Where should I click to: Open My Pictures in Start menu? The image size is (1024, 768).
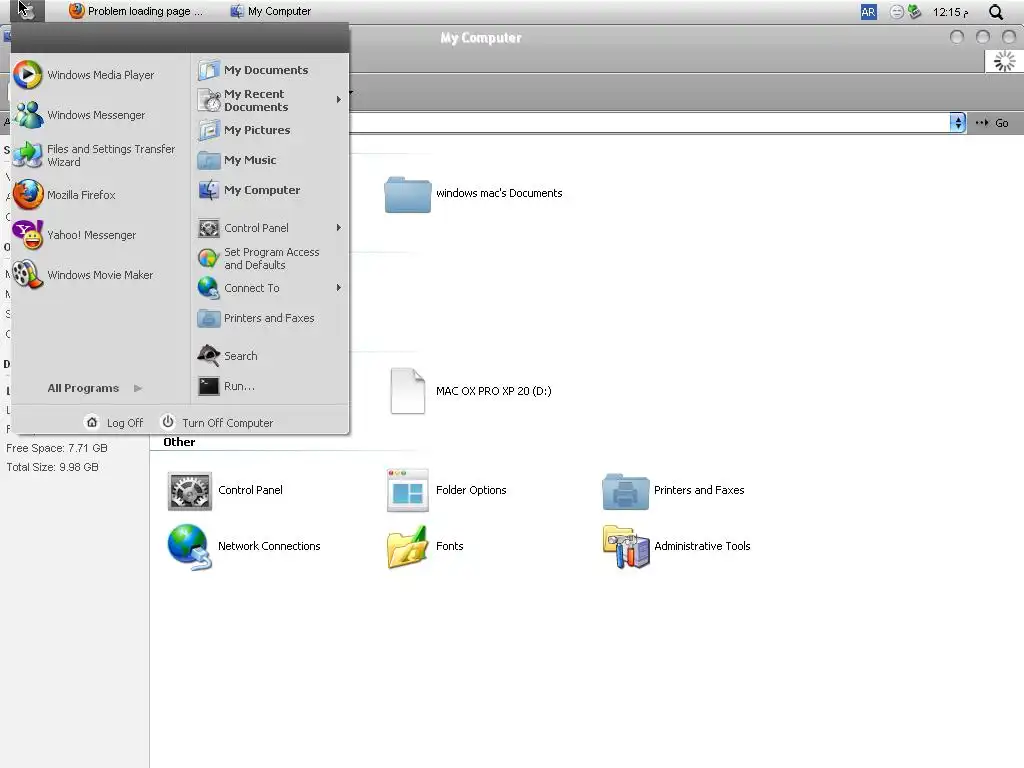point(244,130)
